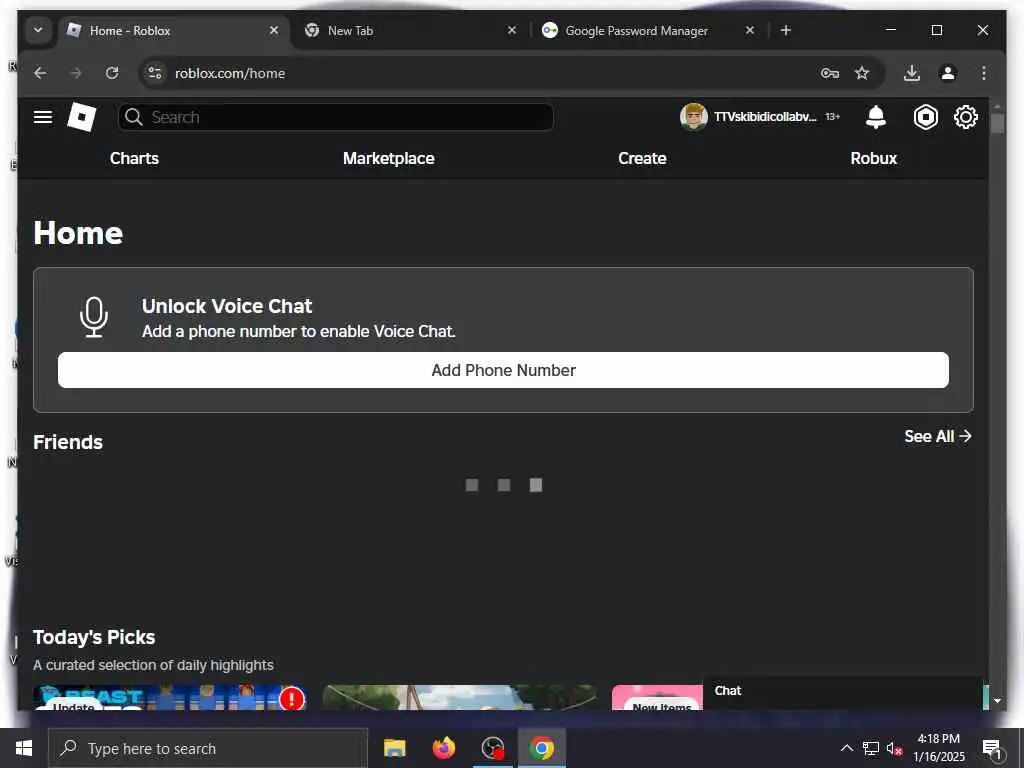Click the search magnifier icon in Roblox
Image resolution: width=1024 pixels, height=768 pixels.
[134, 117]
